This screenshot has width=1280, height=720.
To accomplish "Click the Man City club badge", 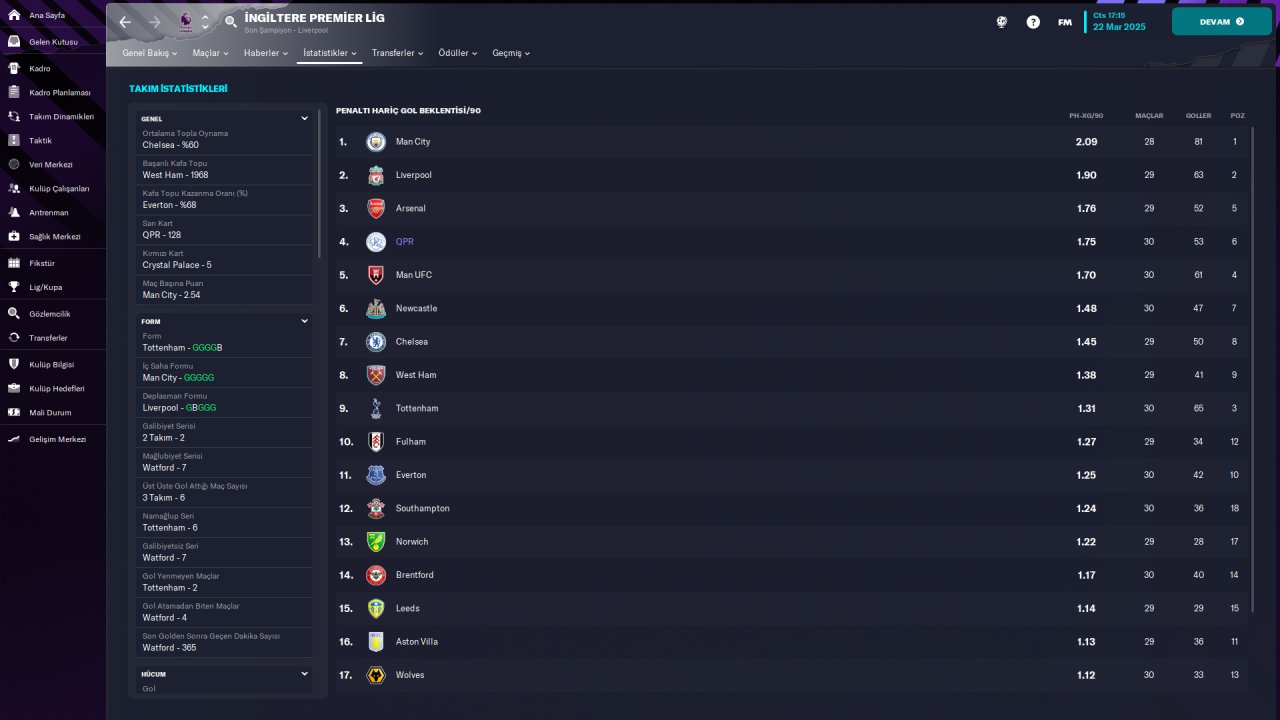I will 375,142.
